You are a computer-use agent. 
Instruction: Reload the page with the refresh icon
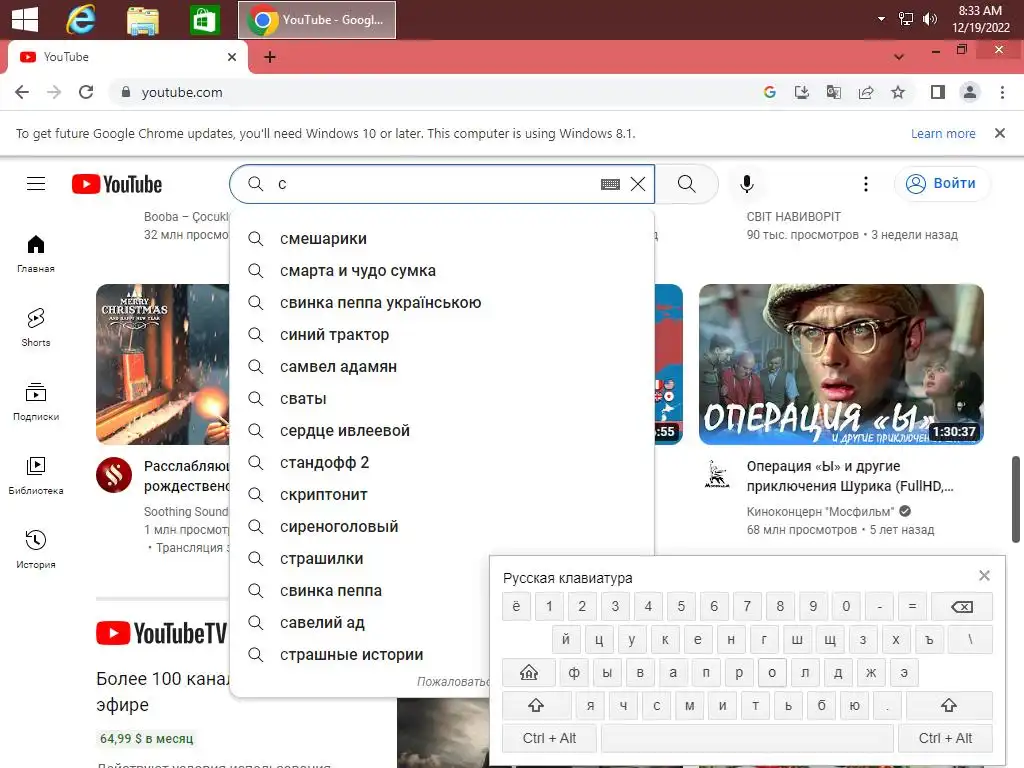(x=86, y=92)
